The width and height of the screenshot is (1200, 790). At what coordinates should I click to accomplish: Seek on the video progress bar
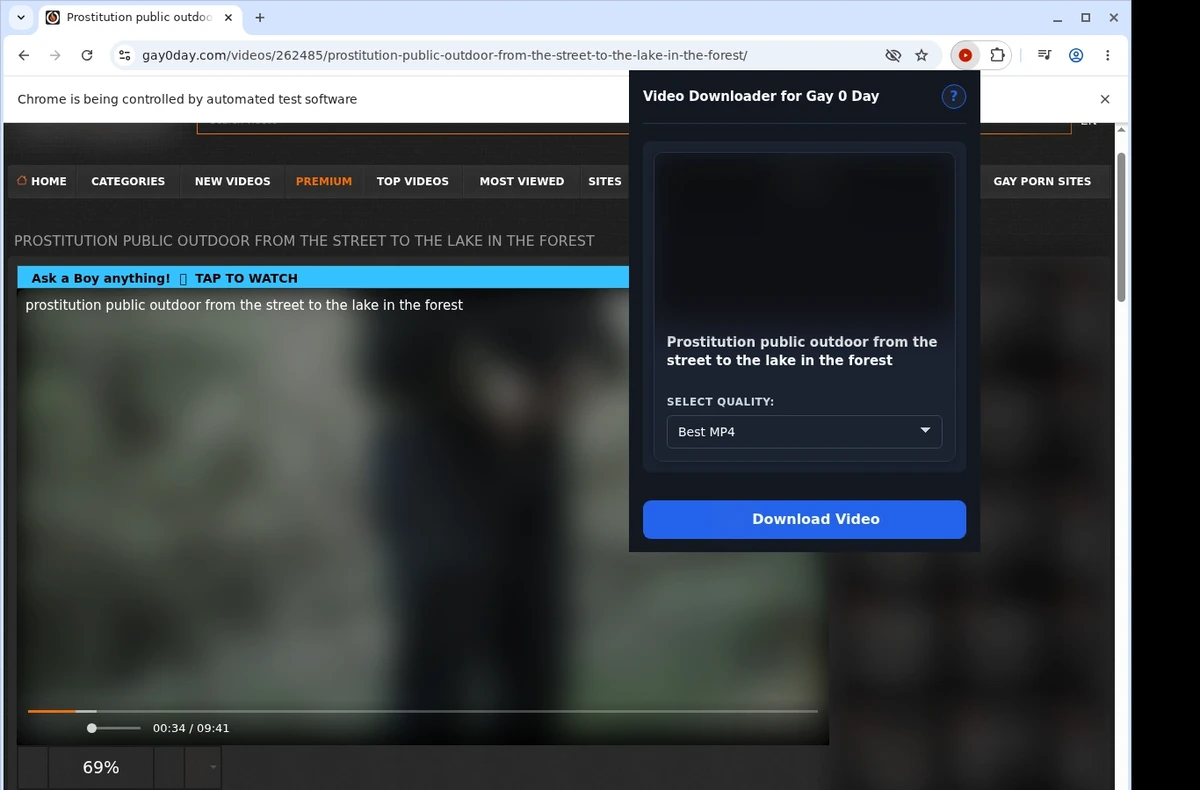pos(422,711)
